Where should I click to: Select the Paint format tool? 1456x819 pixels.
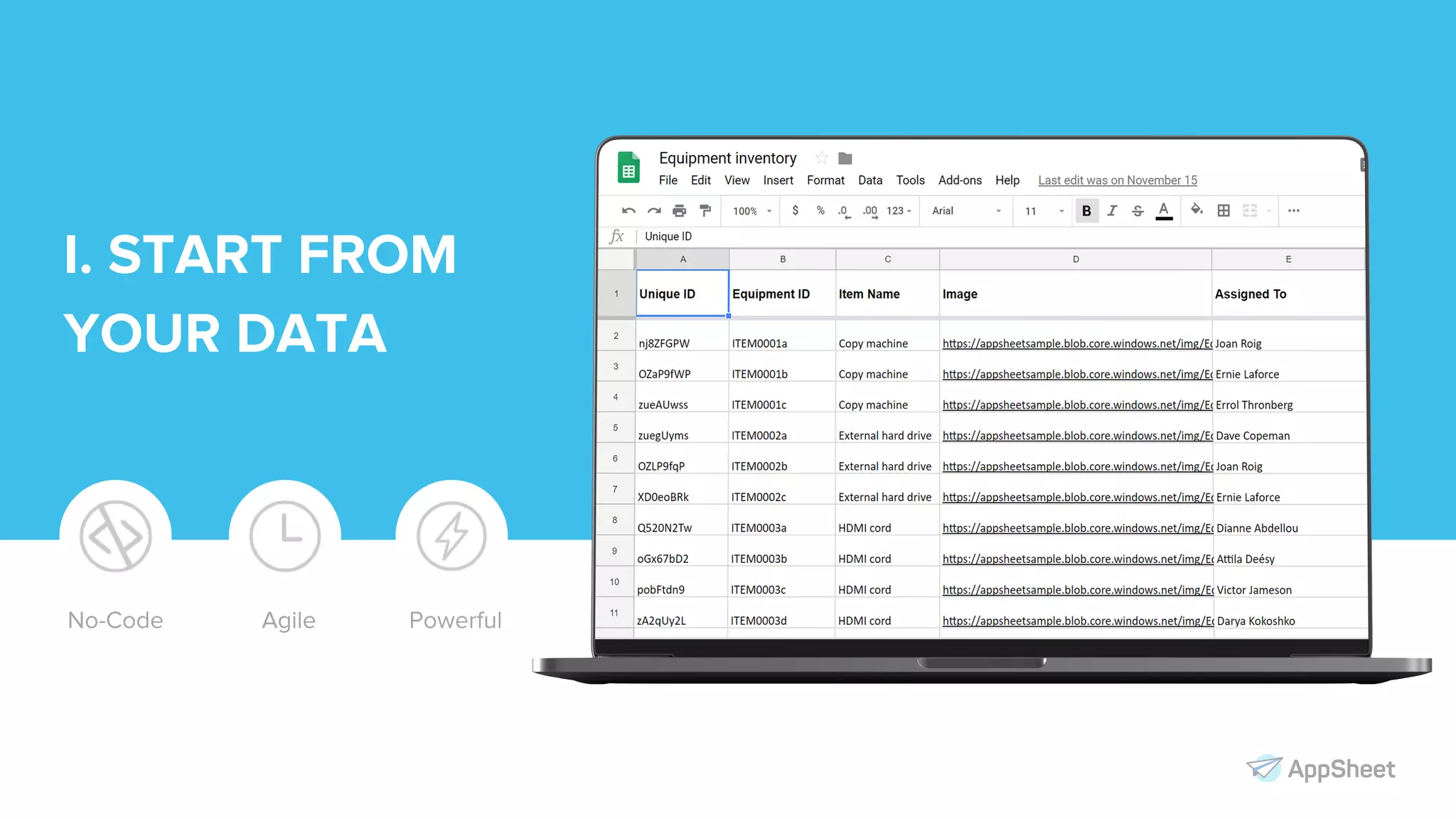click(x=705, y=210)
